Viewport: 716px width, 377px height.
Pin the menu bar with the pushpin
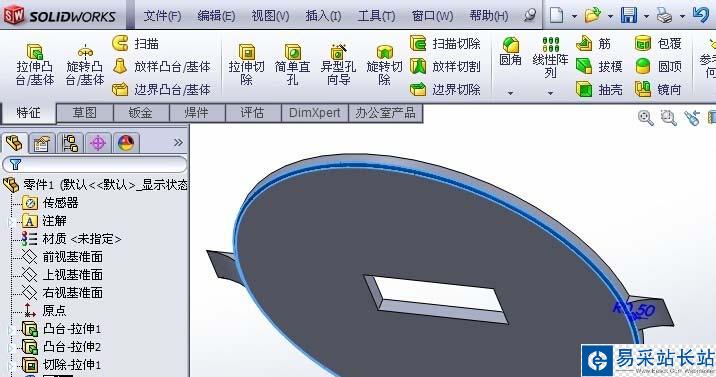529,15
